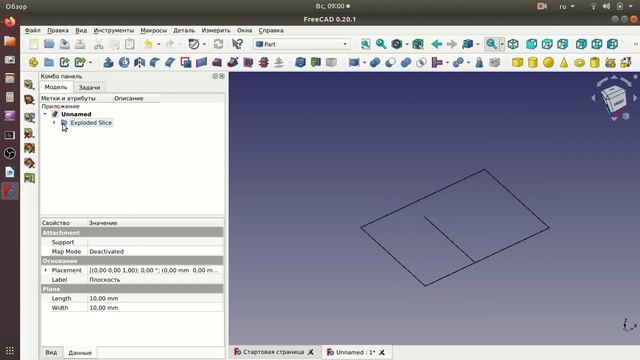640x360 pixels.
Task: Expand the Placement property row
Action: point(45,270)
